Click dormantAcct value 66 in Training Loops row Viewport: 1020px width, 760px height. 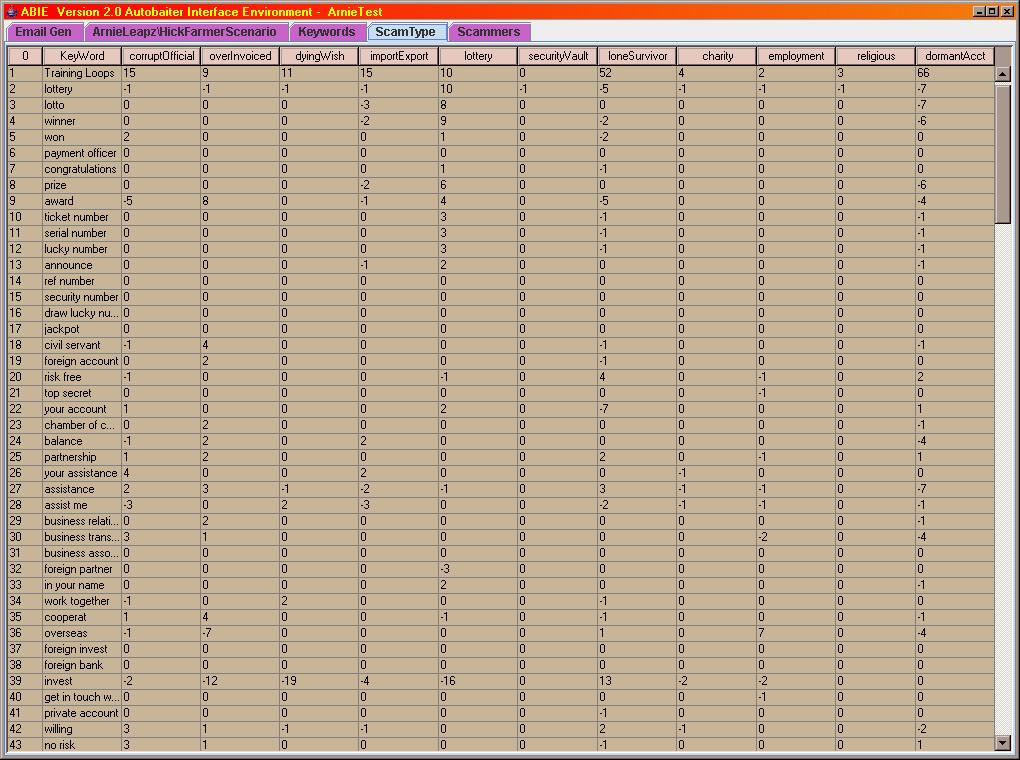955,73
